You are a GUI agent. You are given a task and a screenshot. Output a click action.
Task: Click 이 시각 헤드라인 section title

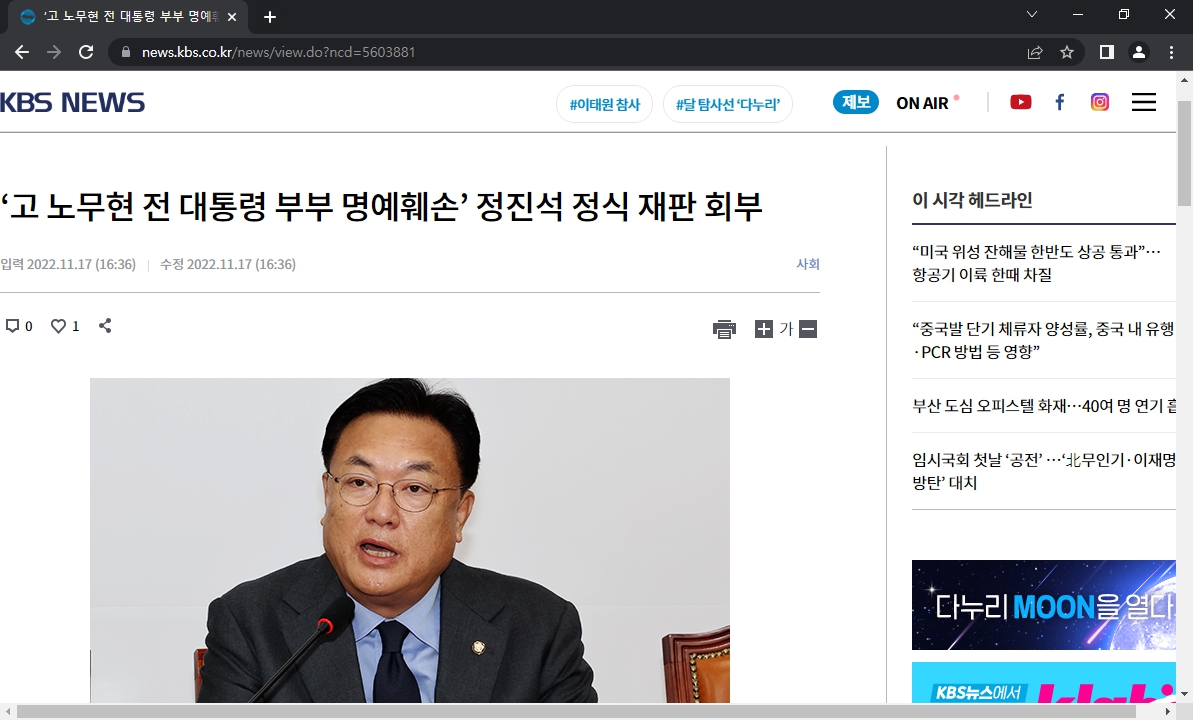pos(972,200)
